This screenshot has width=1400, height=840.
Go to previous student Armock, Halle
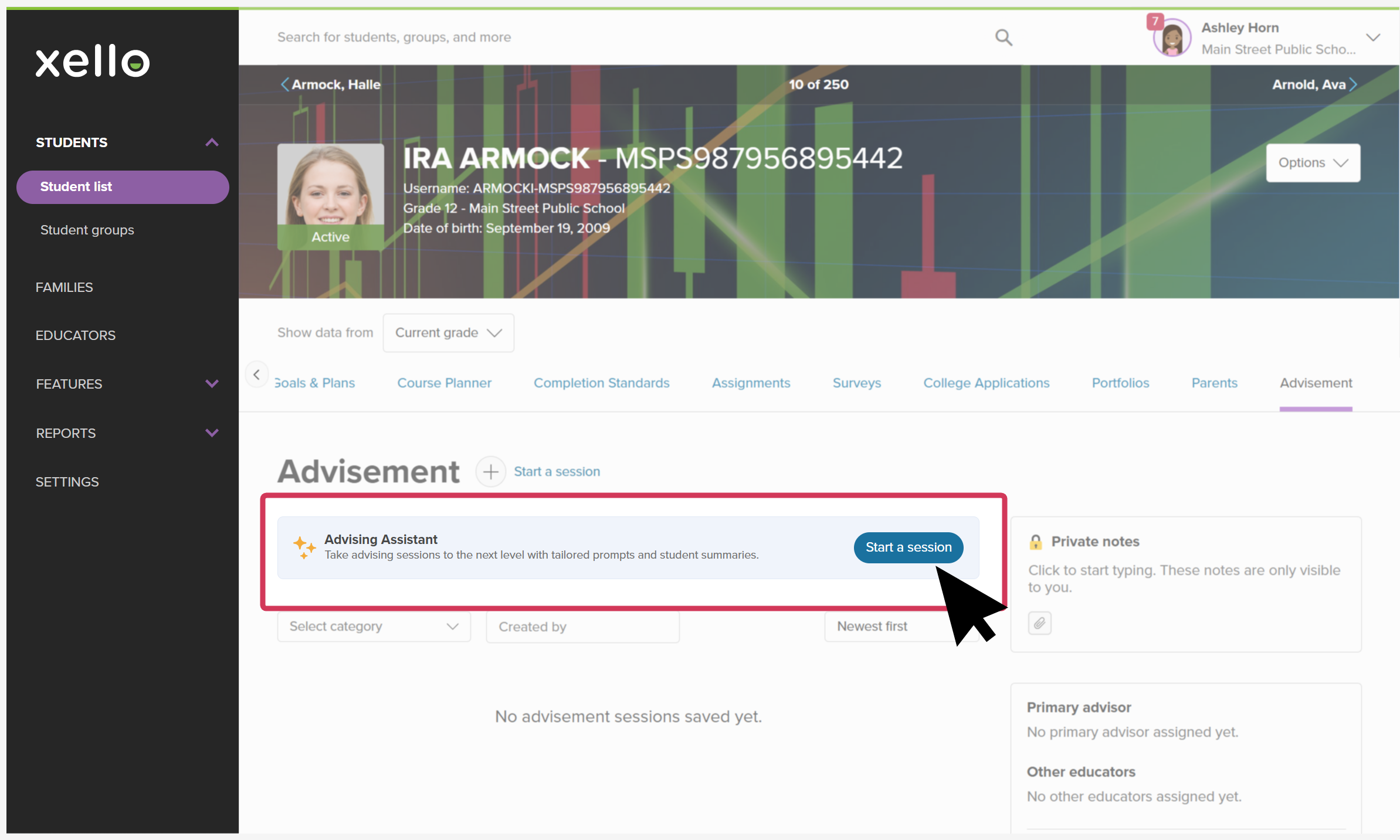331,84
